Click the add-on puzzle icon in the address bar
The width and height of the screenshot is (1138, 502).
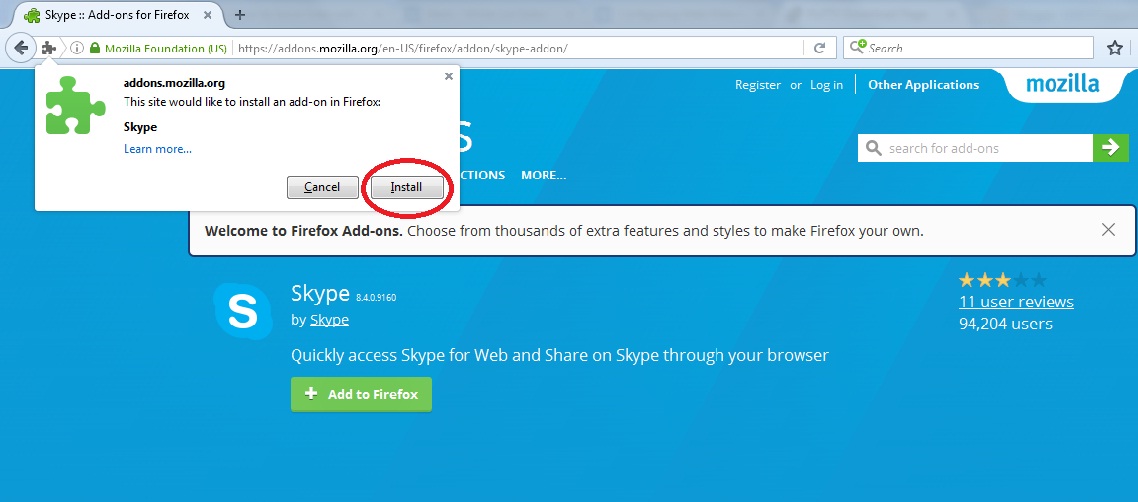49,48
